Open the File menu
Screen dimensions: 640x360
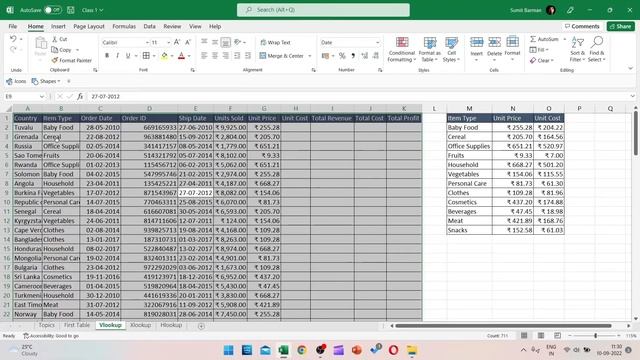click(x=13, y=27)
